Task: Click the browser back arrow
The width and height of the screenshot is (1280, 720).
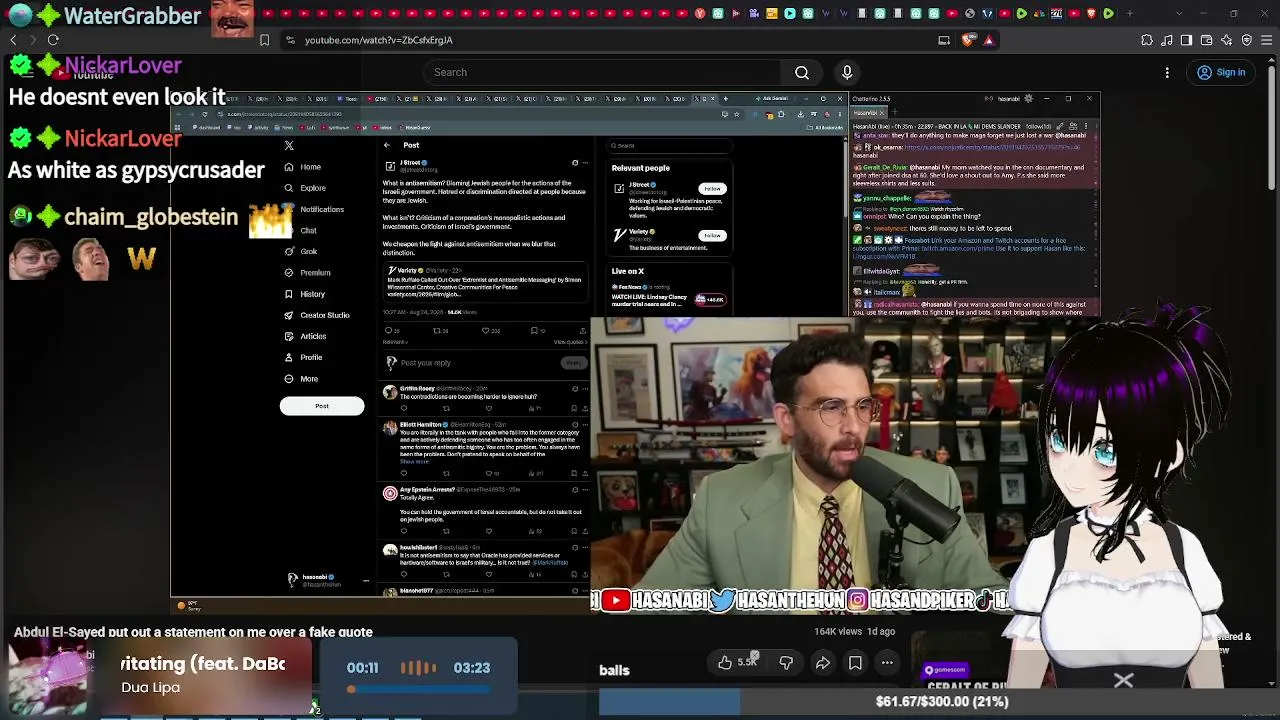Action: tap(13, 40)
